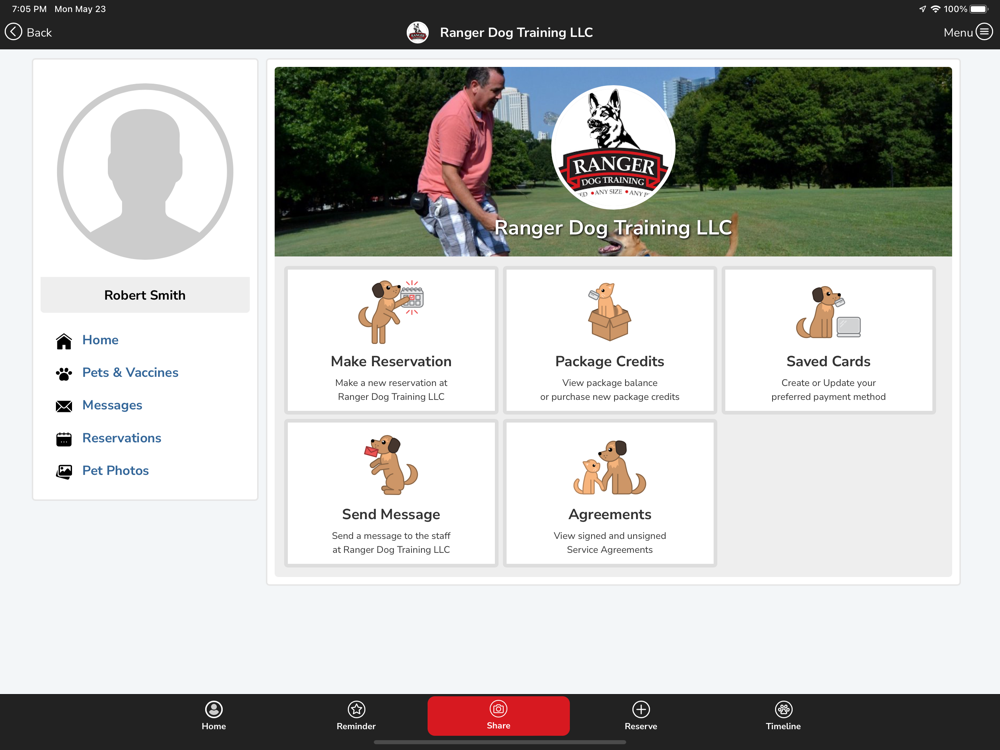Tap the Reserve plus icon
This screenshot has height=750, width=1000.
pos(641,709)
